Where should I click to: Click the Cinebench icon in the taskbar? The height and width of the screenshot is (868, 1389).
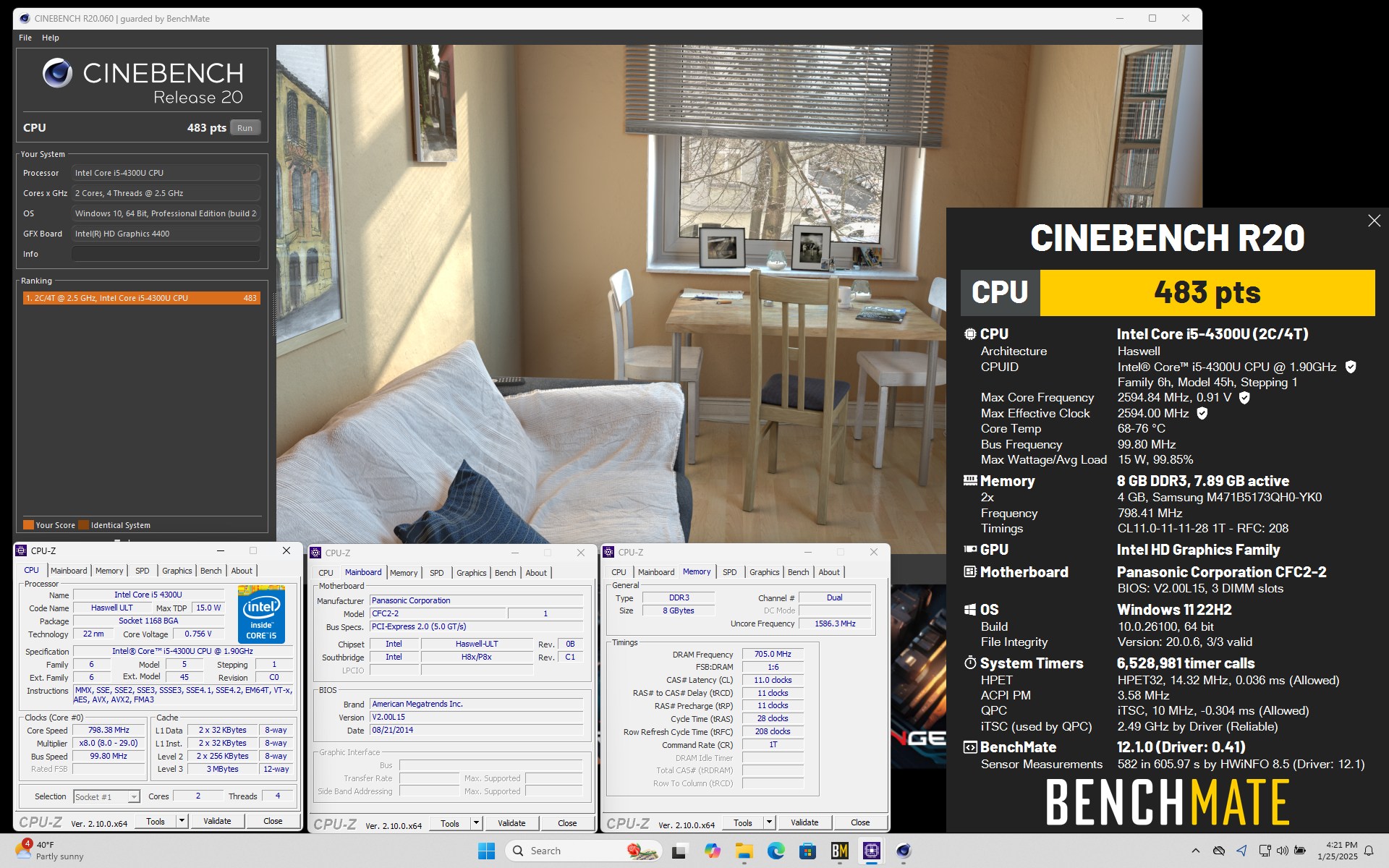(903, 851)
